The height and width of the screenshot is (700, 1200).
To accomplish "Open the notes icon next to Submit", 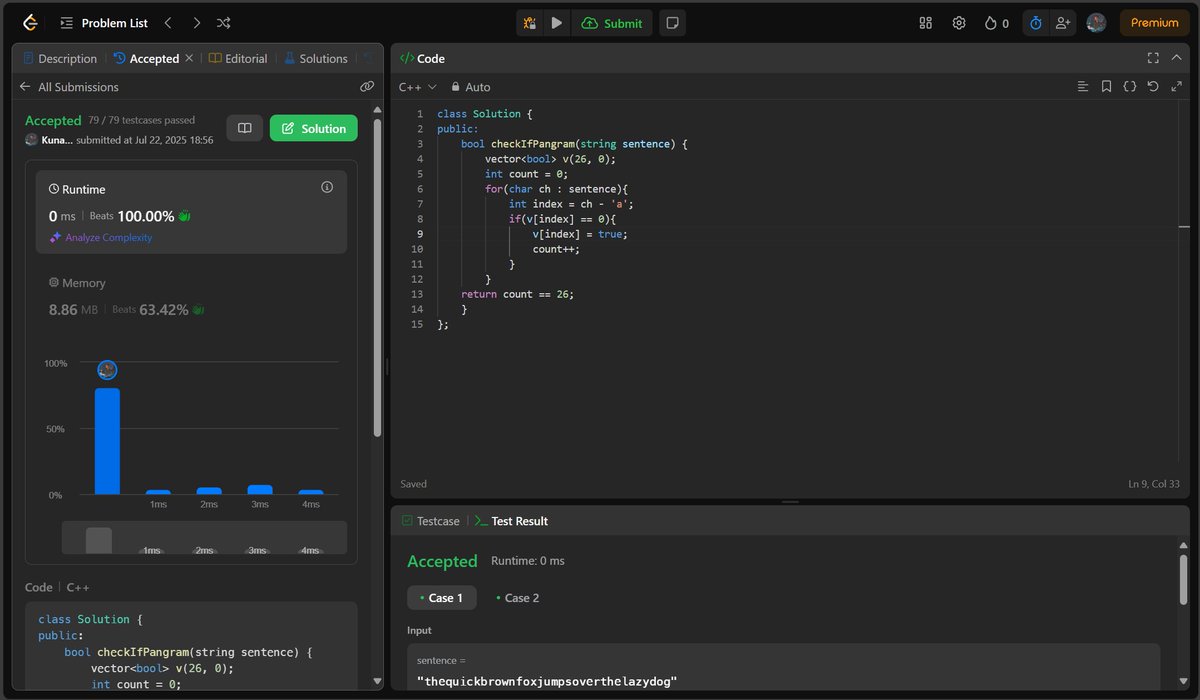I will tap(673, 23).
